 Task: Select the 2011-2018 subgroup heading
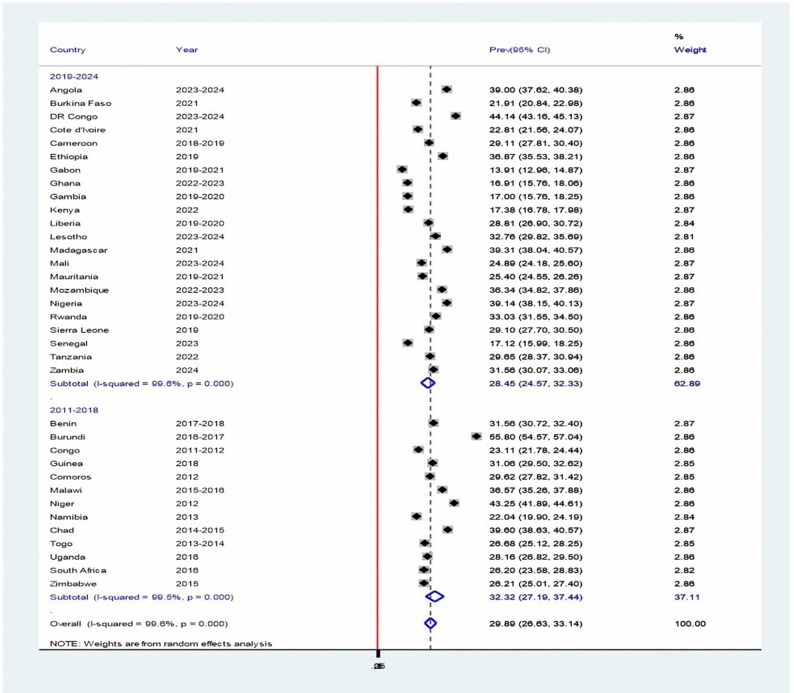pyautogui.click(x=74, y=410)
